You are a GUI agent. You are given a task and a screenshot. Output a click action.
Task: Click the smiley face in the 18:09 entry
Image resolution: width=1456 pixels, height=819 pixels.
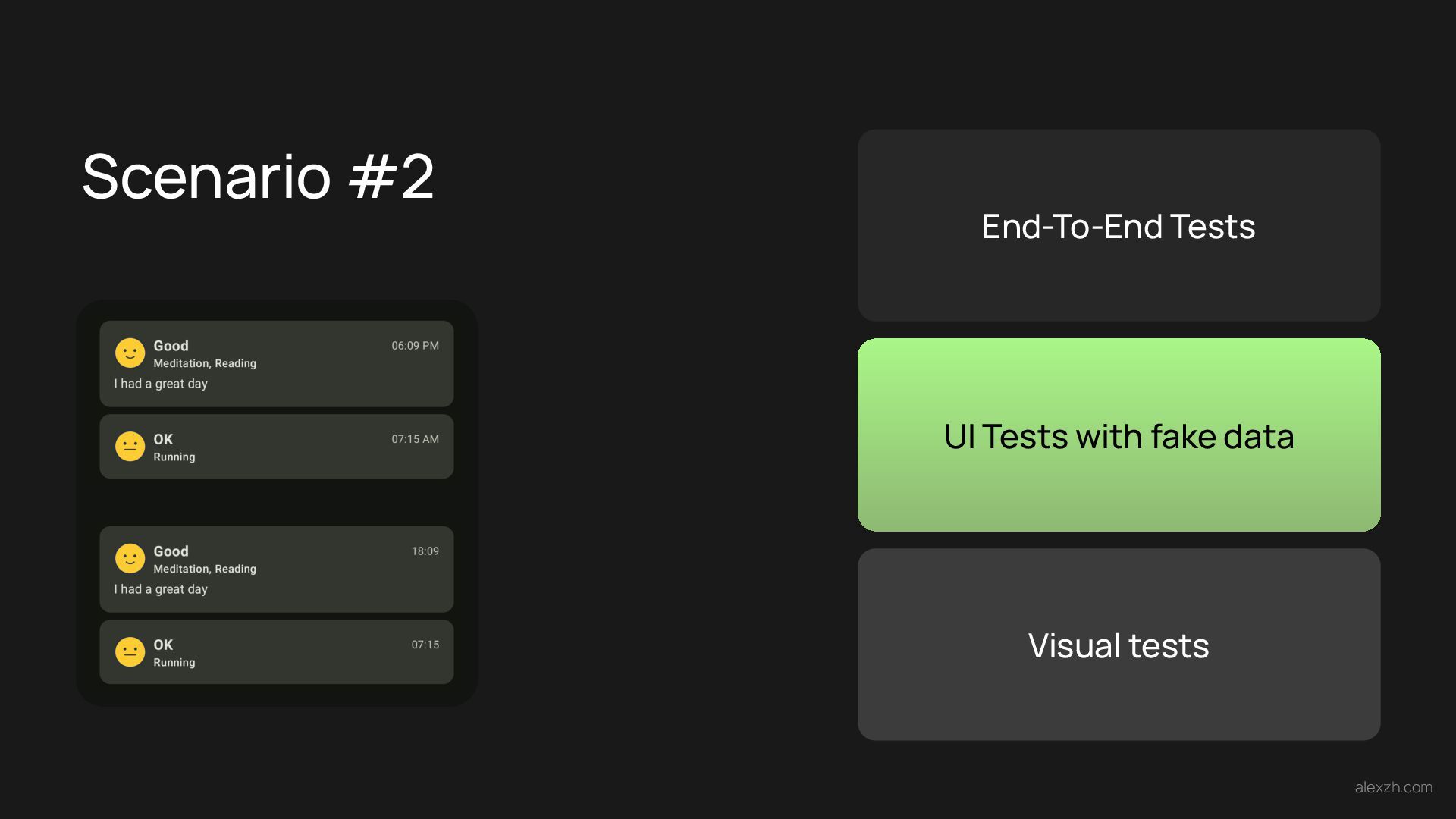point(130,558)
